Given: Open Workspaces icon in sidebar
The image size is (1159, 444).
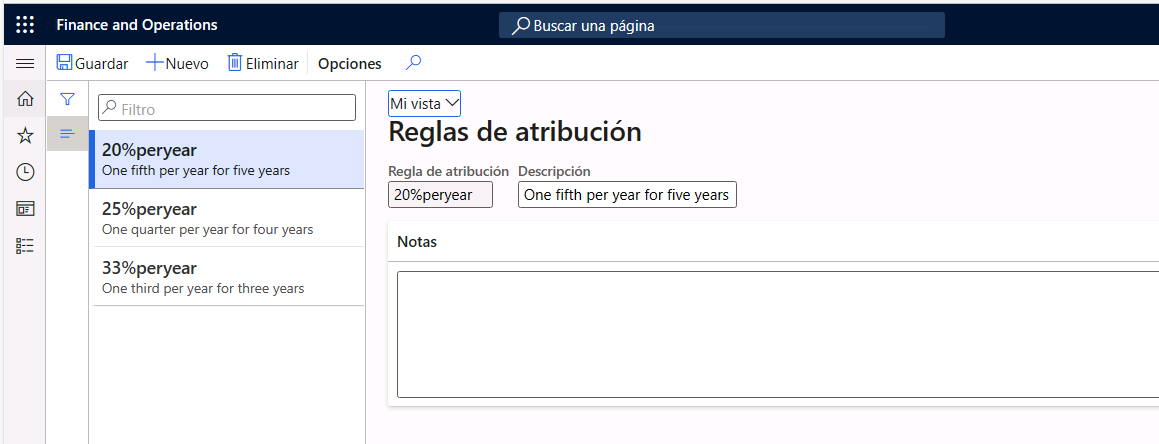Looking at the screenshot, I should coord(24,209).
